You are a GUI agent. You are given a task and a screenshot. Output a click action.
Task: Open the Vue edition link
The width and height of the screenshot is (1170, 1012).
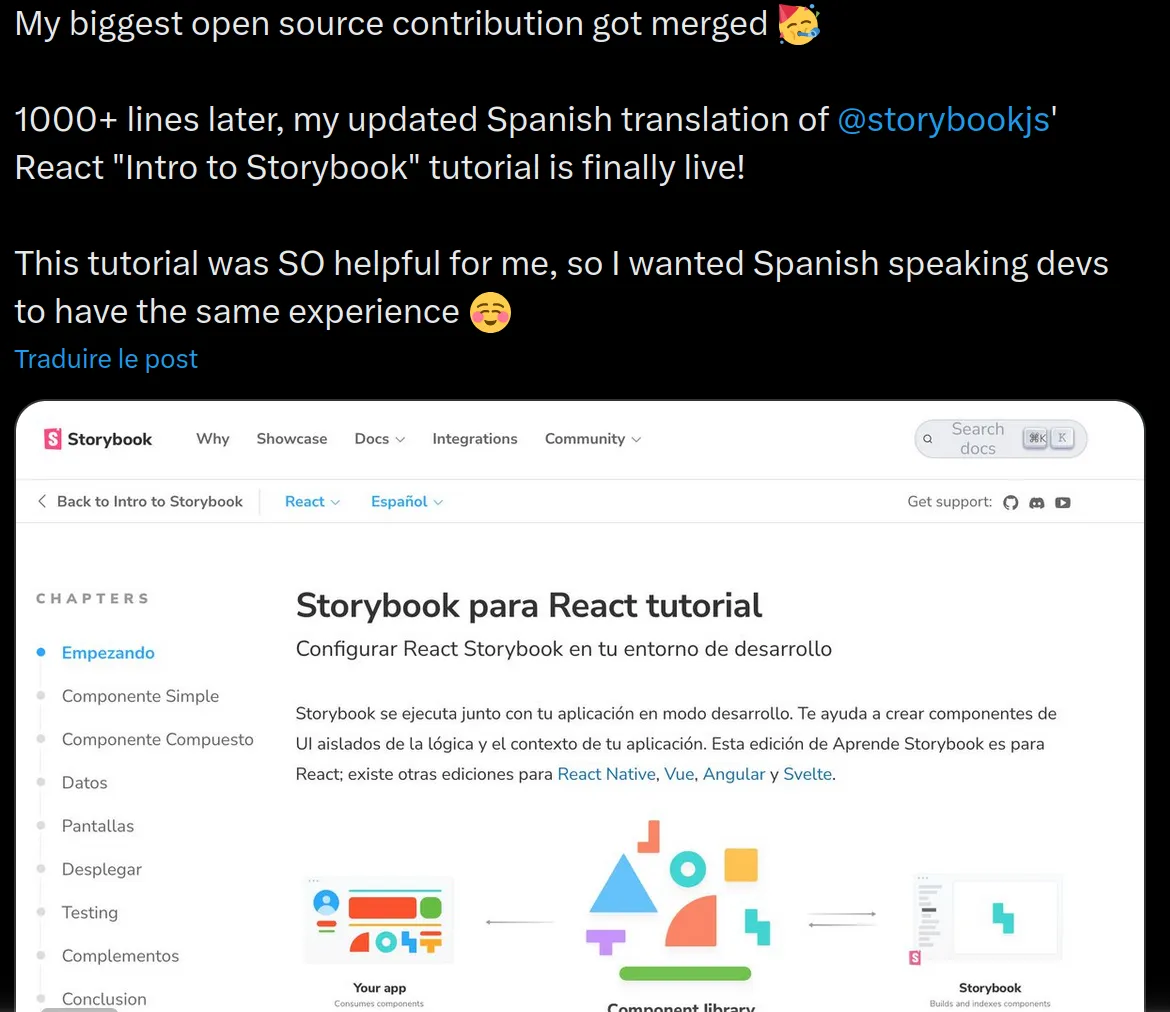point(679,774)
